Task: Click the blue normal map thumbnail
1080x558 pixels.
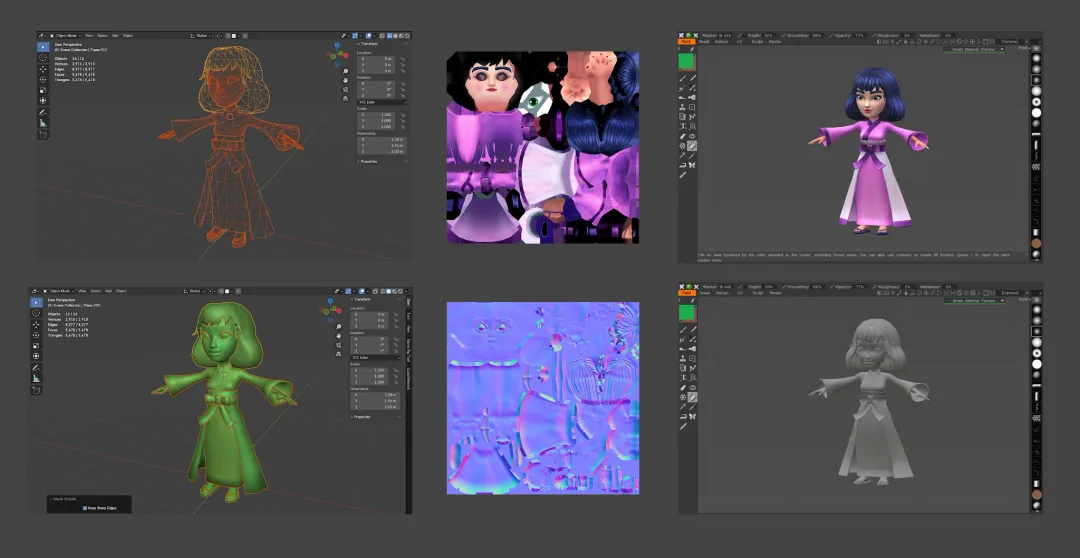Action: [543, 397]
